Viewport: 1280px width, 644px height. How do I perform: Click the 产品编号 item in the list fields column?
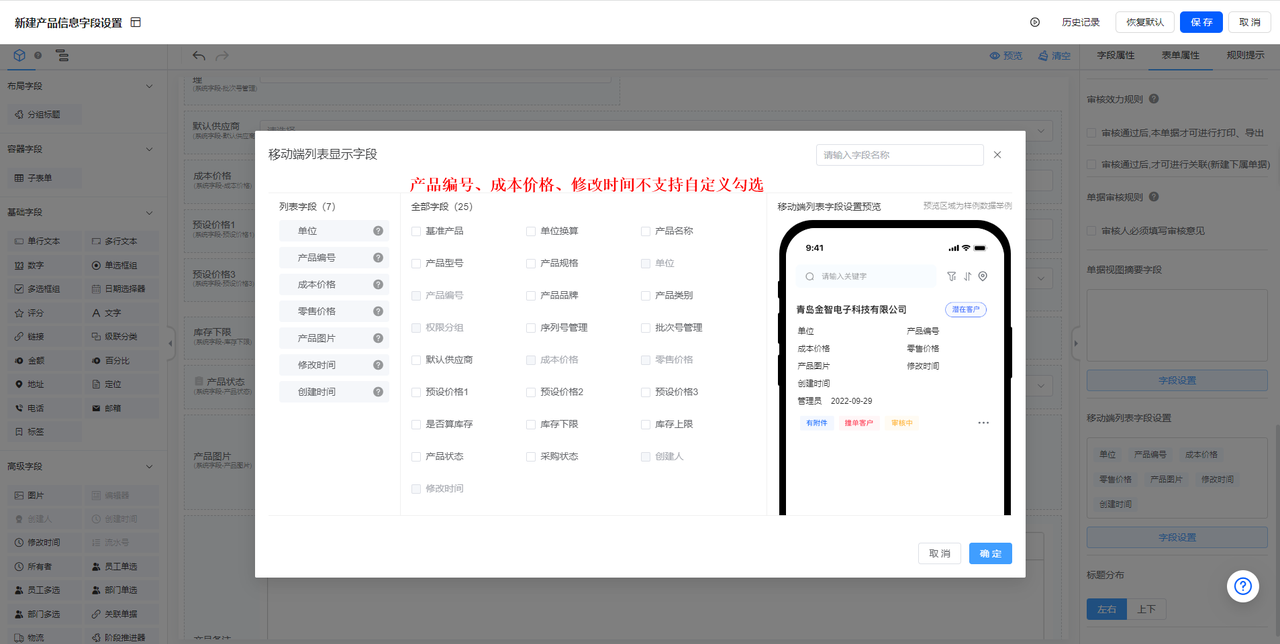pos(334,258)
